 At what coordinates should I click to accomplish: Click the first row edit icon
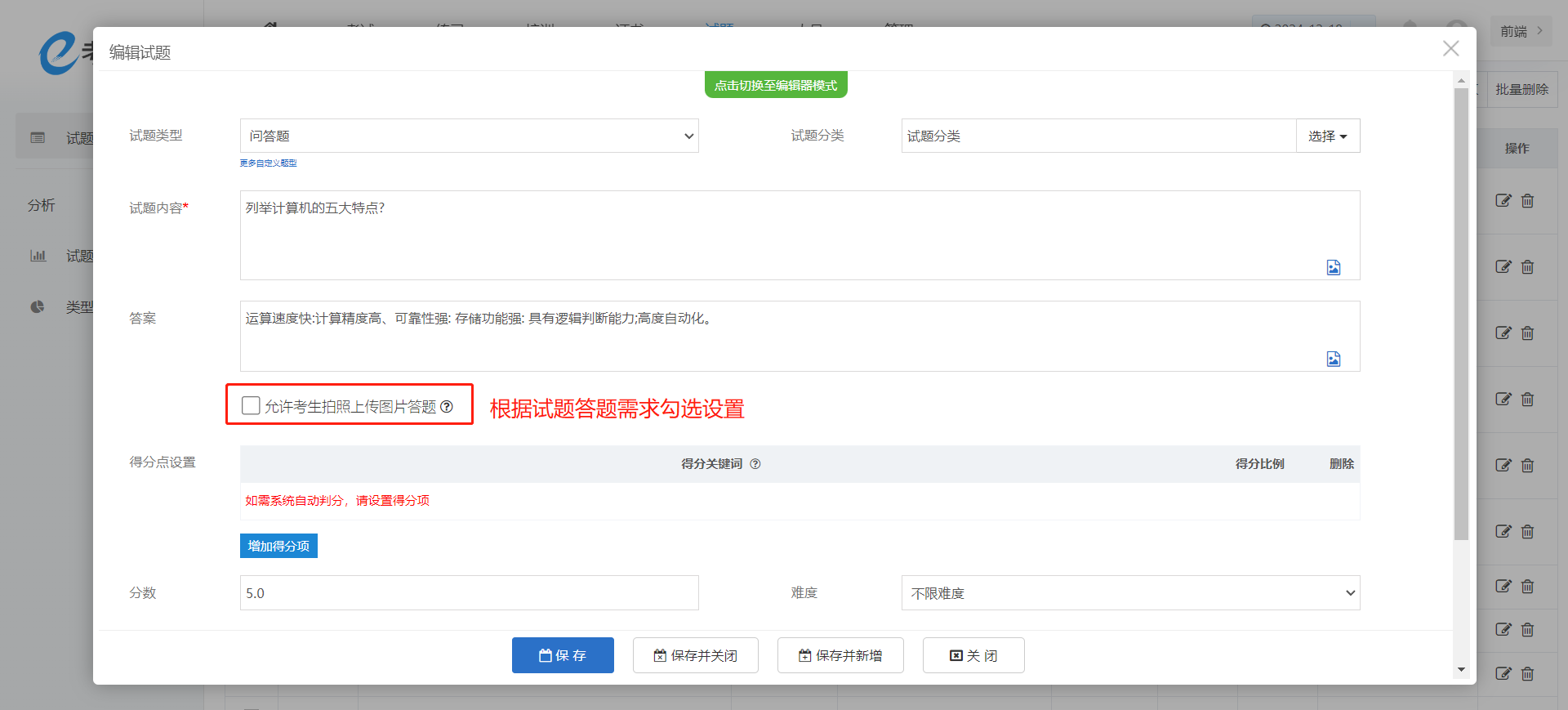coord(1503,201)
